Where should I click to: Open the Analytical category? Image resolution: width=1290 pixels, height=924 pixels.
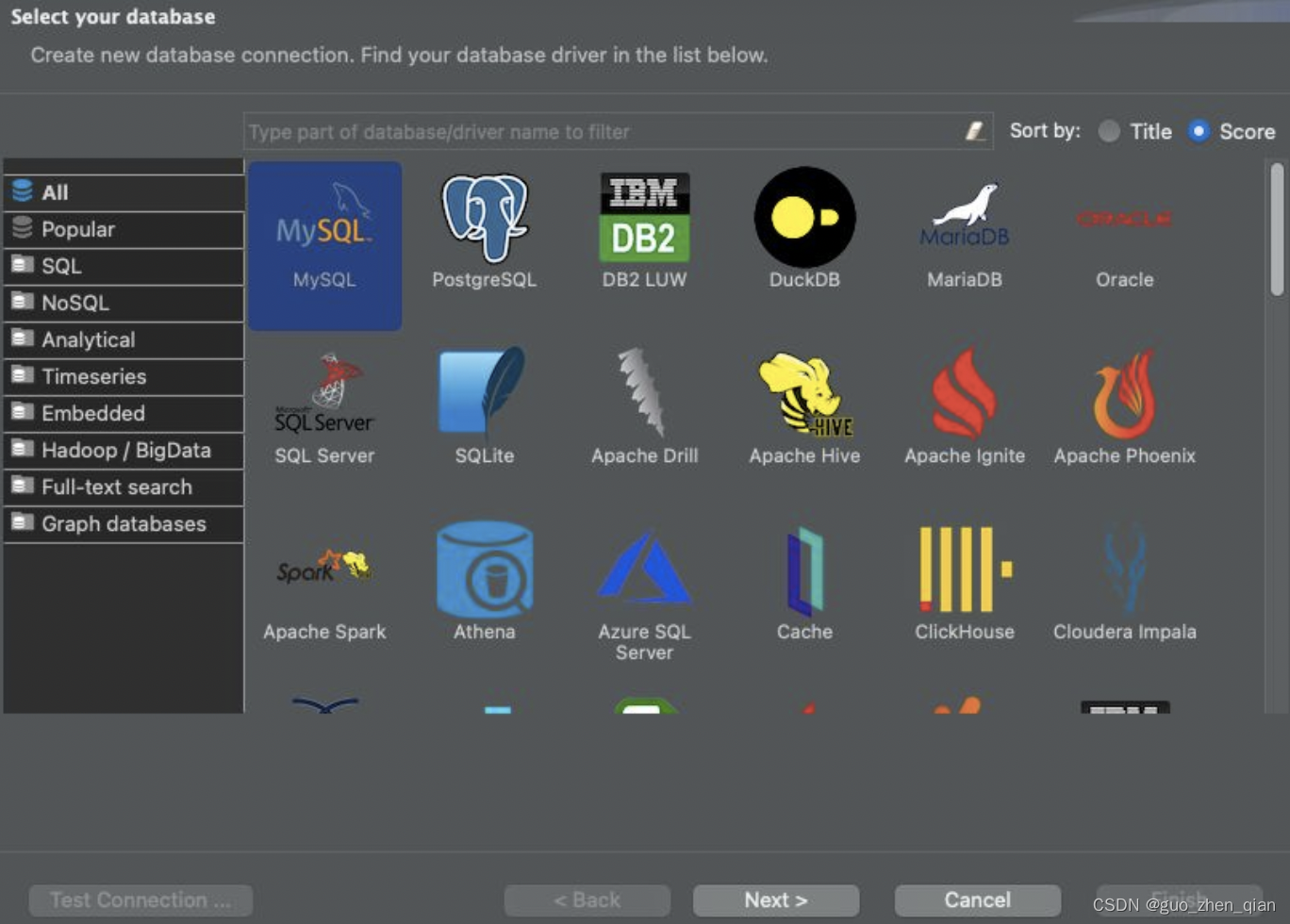pyautogui.click(x=124, y=339)
